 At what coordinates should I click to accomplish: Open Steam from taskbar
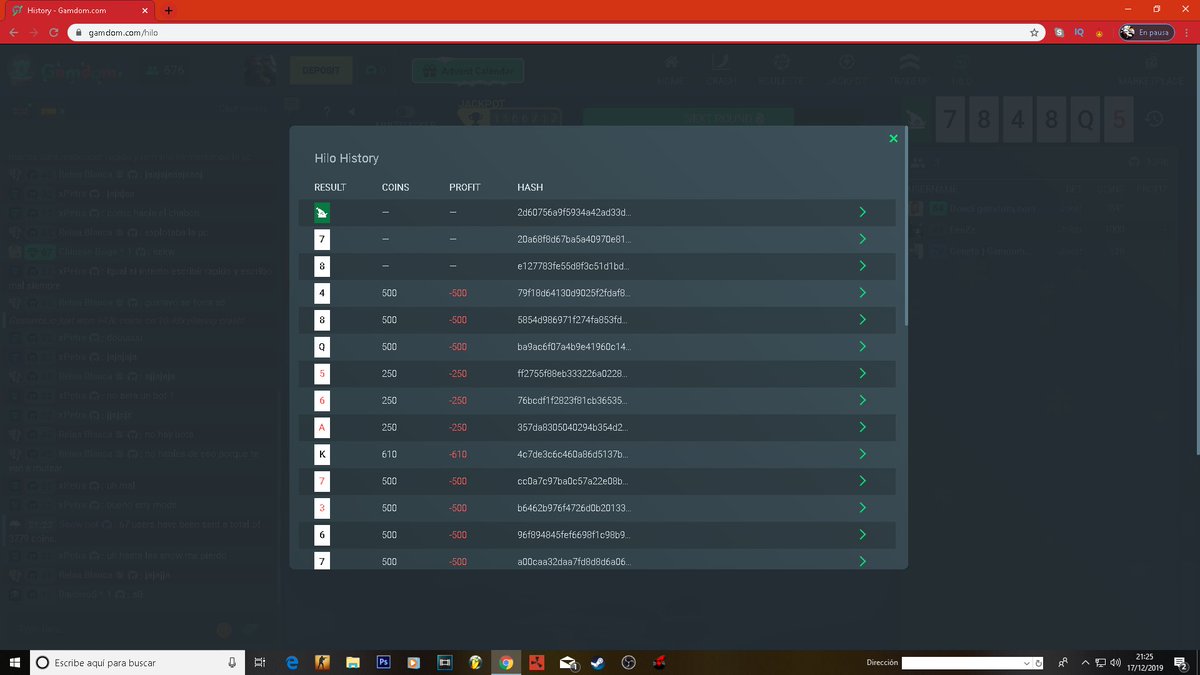[x=598, y=662]
